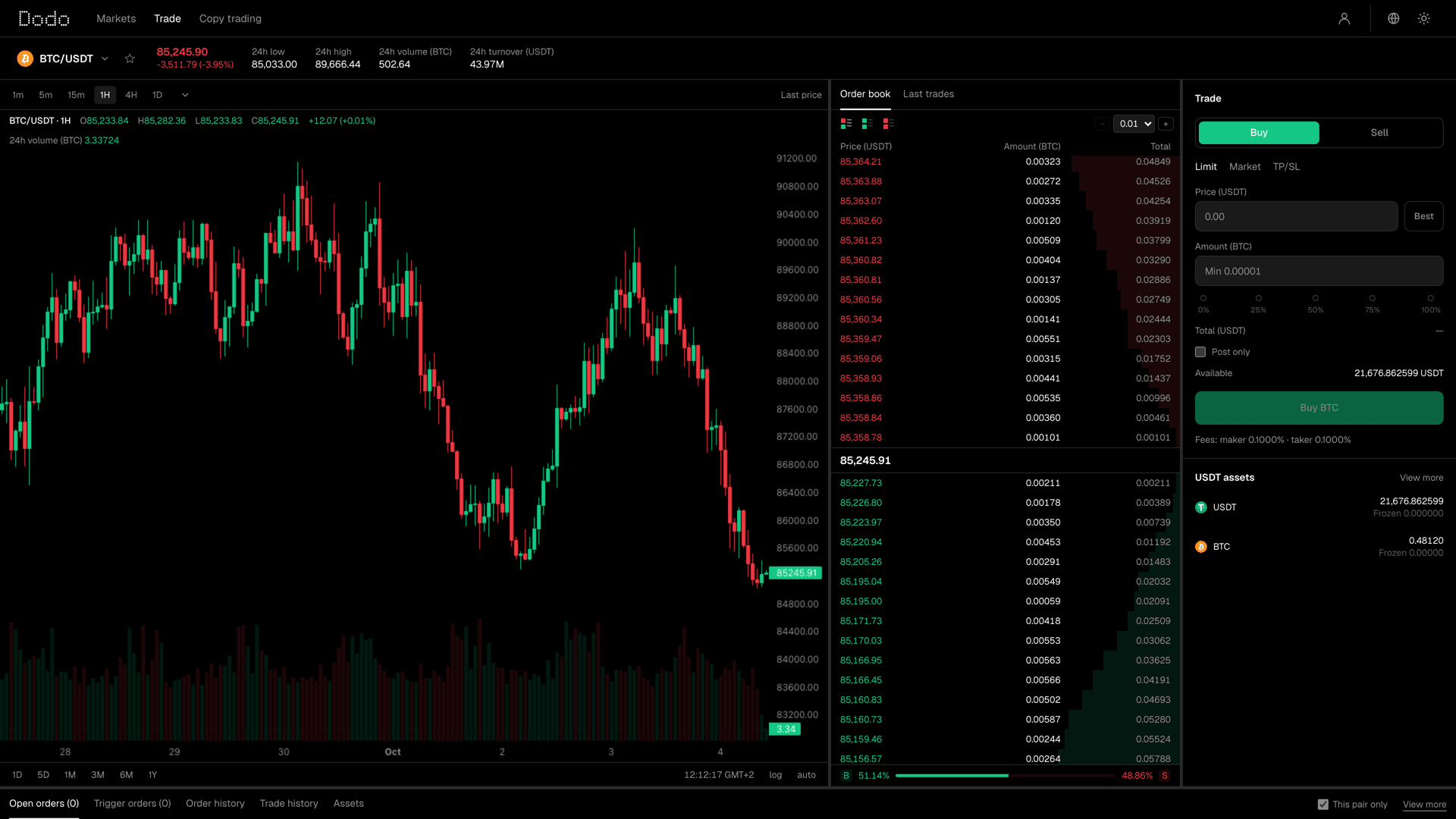
Task: Toggle log scale on chart
Action: [775, 775]
